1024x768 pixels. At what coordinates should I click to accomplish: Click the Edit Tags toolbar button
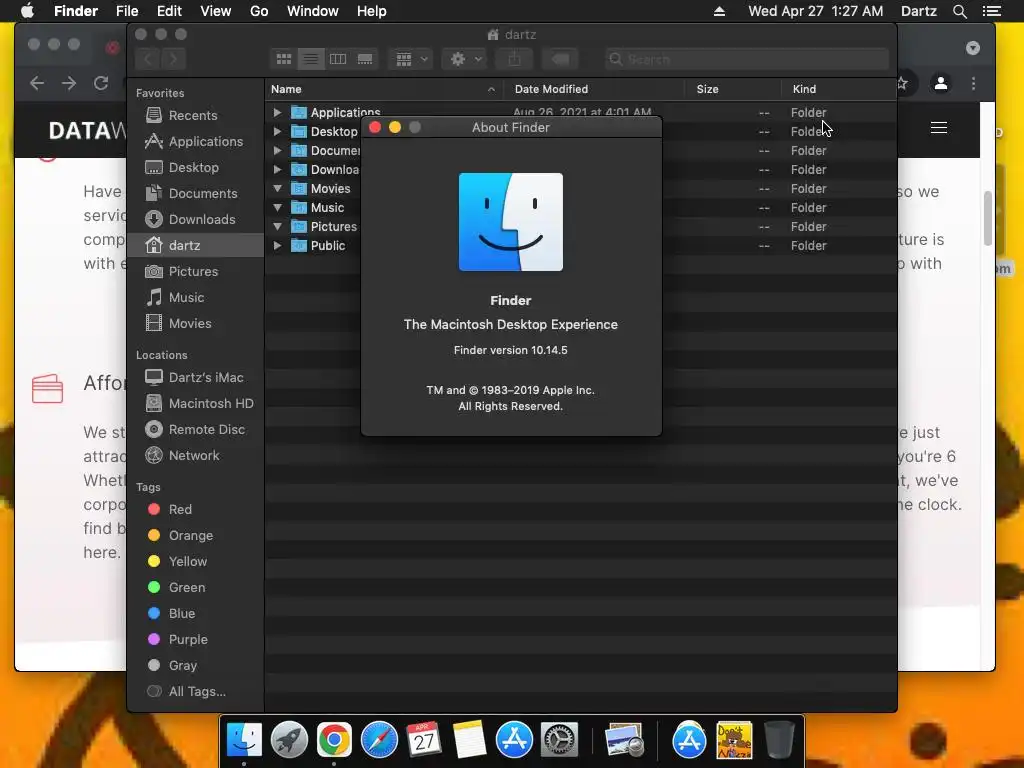point(560,59)
